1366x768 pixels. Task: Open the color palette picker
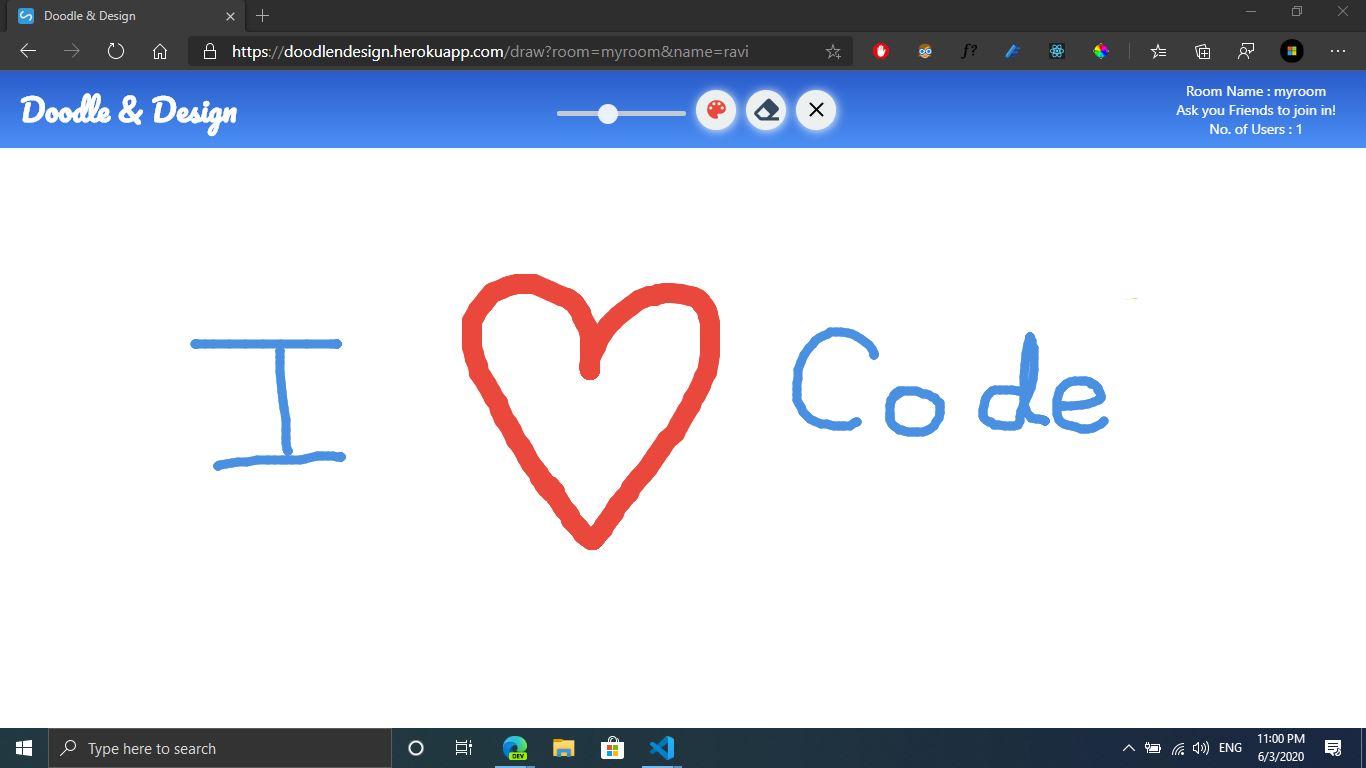716,110
